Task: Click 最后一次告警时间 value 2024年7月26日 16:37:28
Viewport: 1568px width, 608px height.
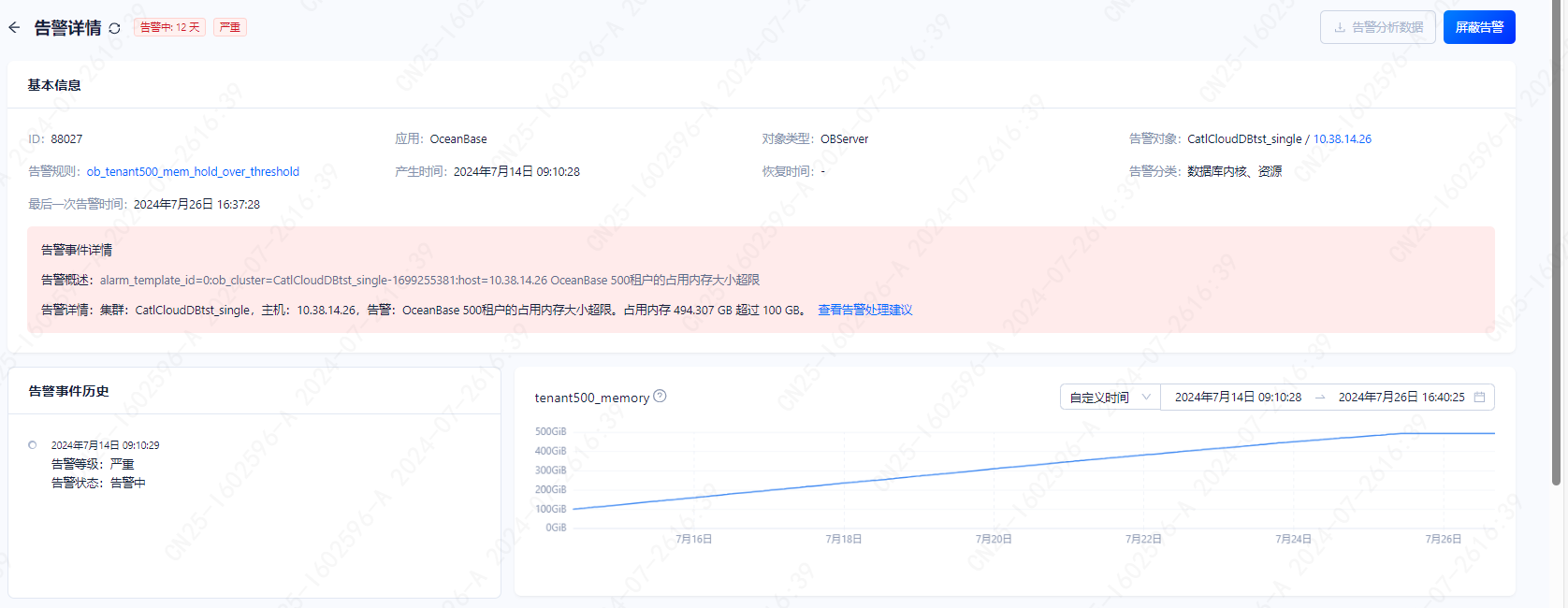Action: point(196,204)
